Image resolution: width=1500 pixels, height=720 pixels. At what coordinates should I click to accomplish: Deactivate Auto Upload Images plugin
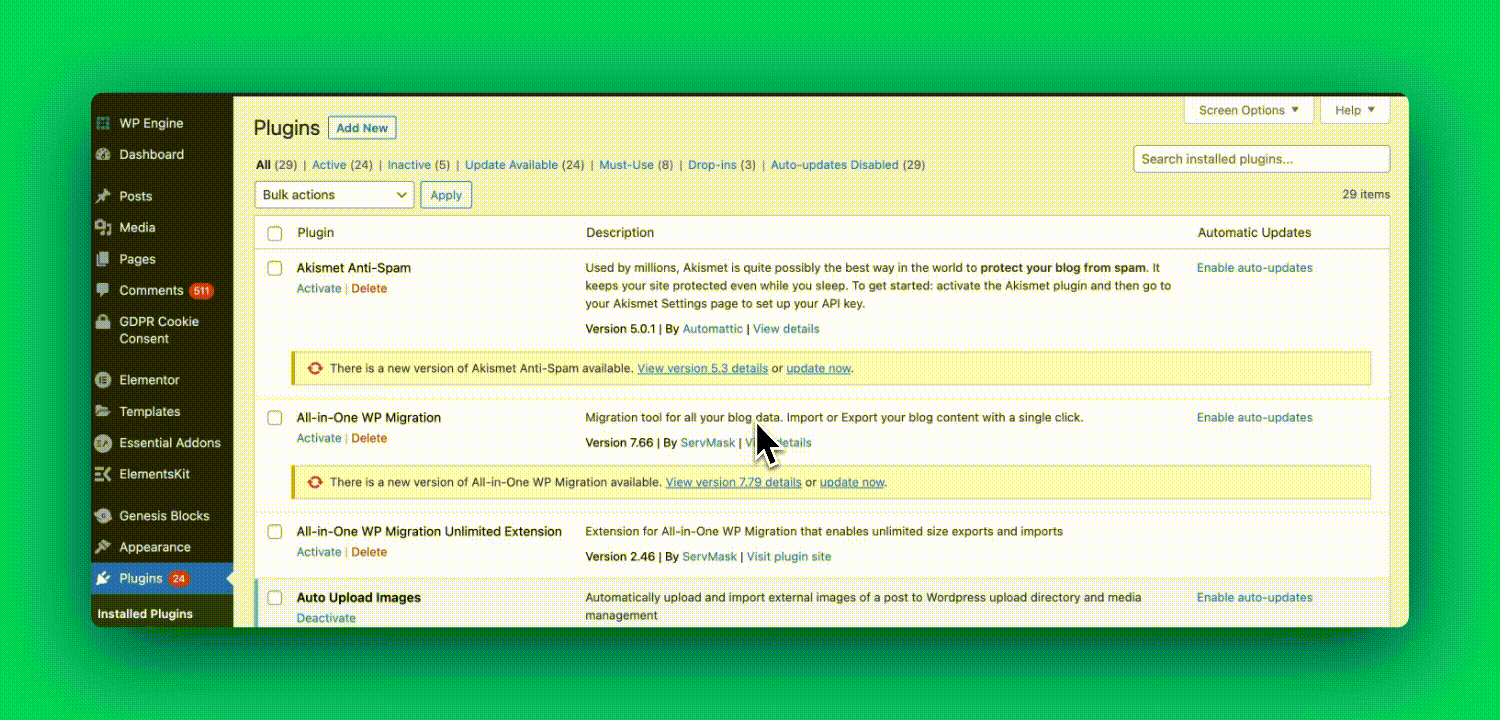tap(326, 618)
